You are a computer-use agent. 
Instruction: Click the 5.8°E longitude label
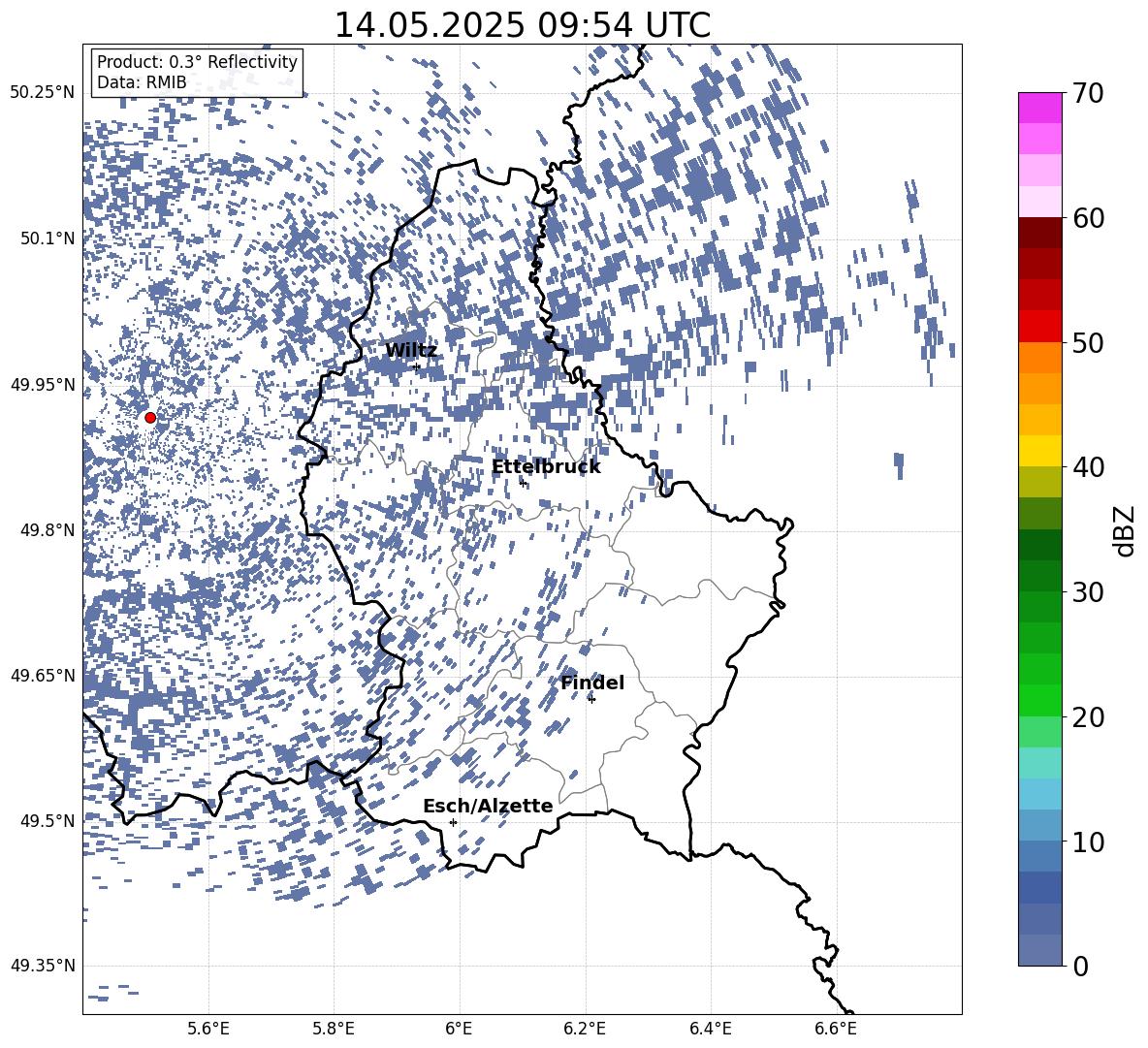334,1029
